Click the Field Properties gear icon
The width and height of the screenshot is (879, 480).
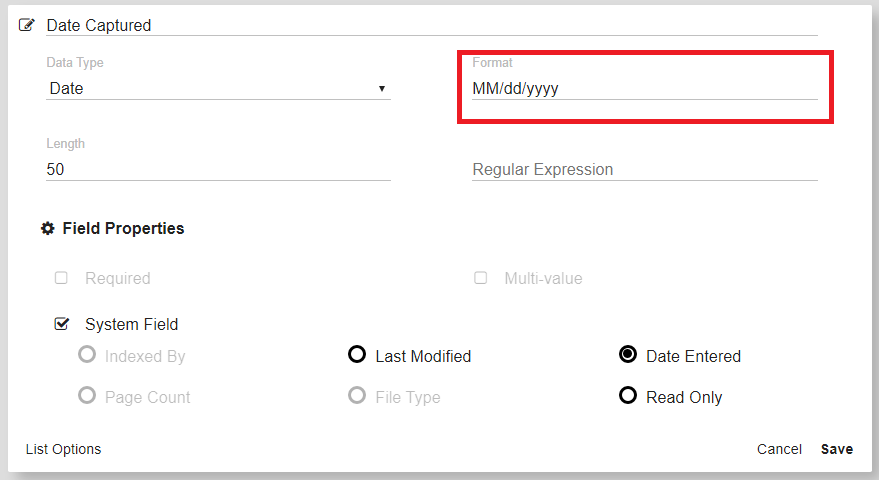(47, 229)
